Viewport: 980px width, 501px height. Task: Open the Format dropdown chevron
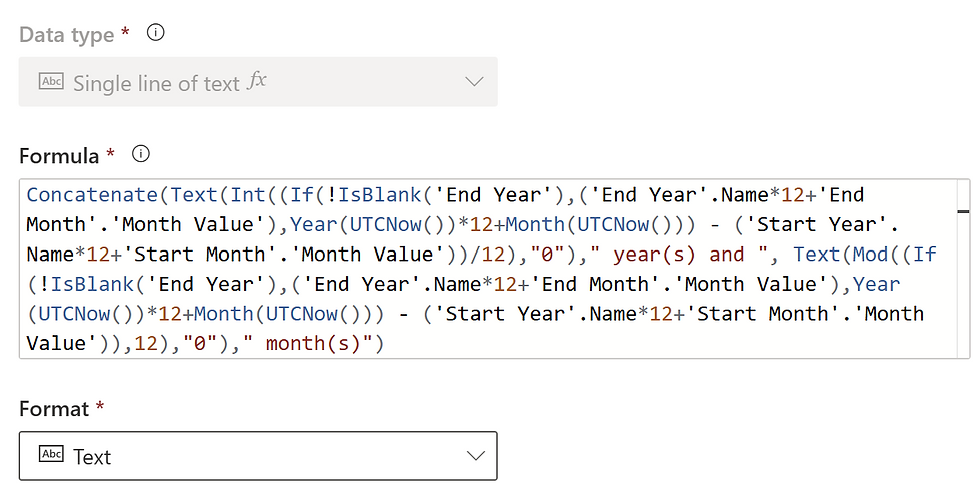click(x=475, y=456)
